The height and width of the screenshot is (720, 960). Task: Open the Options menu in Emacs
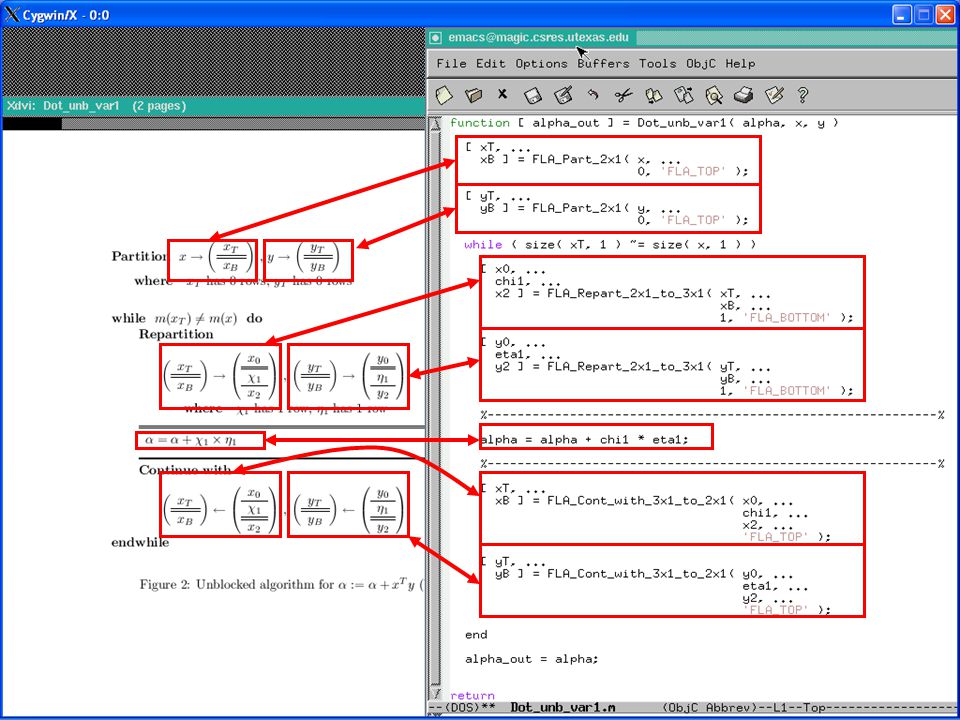pyautogui.click(x=541, y=64)
